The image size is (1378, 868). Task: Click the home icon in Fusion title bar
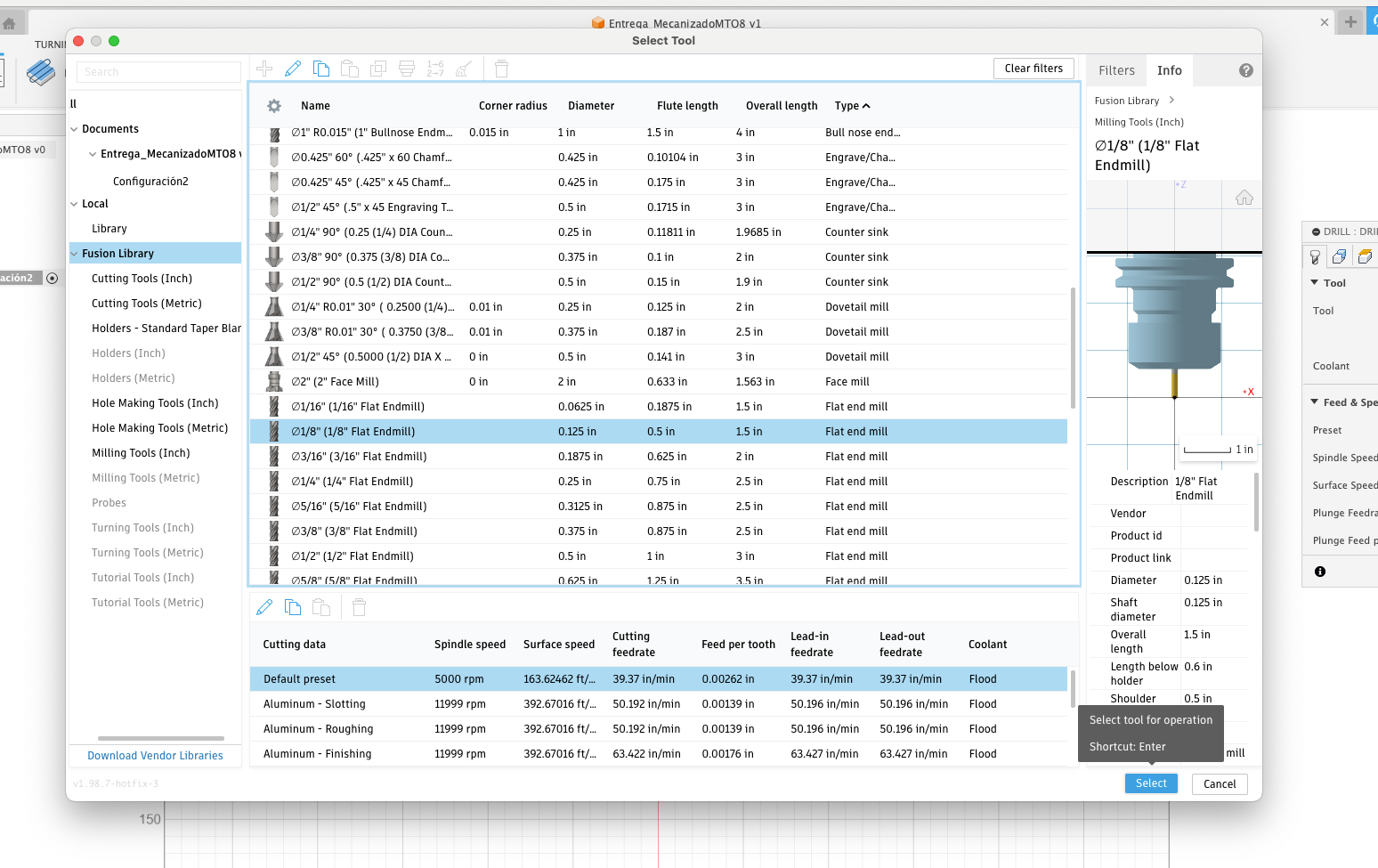pos(10,24)
